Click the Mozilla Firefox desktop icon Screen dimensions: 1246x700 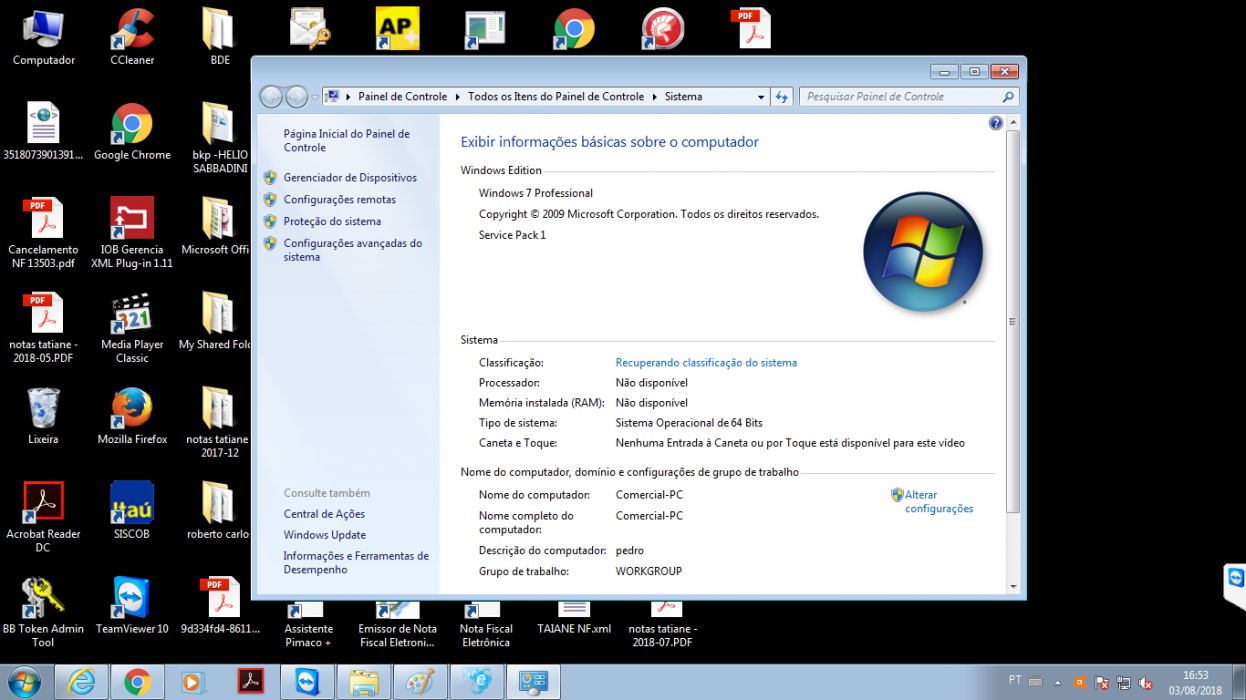pyautogui.click(x=132, y=417)
